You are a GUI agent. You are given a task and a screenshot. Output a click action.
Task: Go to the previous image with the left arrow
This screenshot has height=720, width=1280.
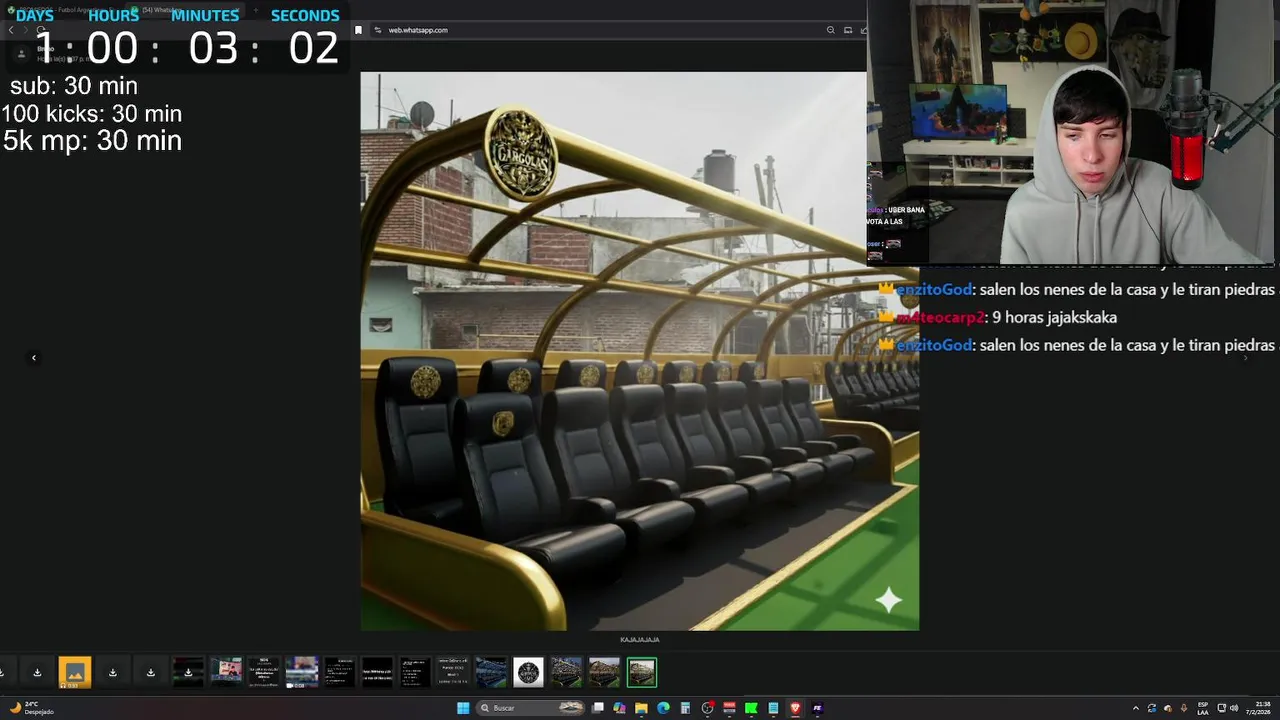(34, 357)
